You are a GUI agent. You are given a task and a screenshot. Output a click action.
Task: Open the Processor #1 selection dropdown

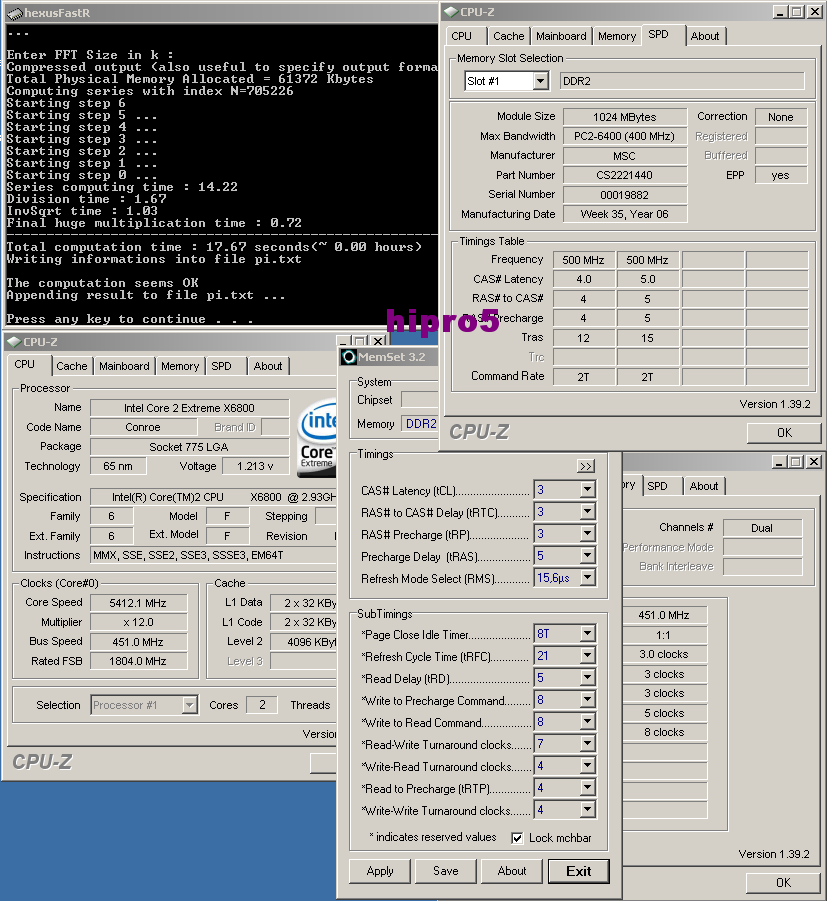(x=190, y=704)
